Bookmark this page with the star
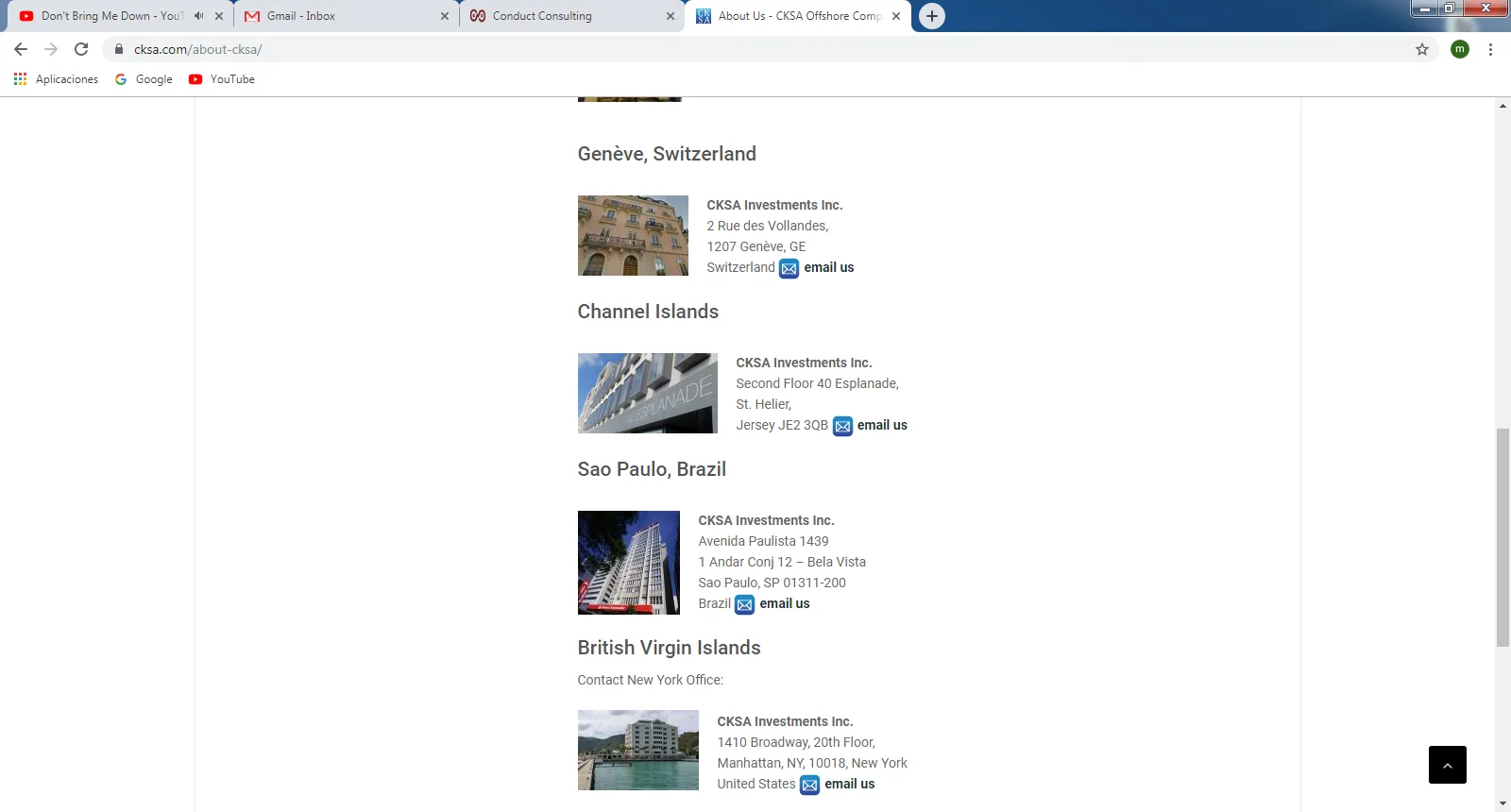The height and width of the screenshot is (812, 1511). pos(1422,49)
